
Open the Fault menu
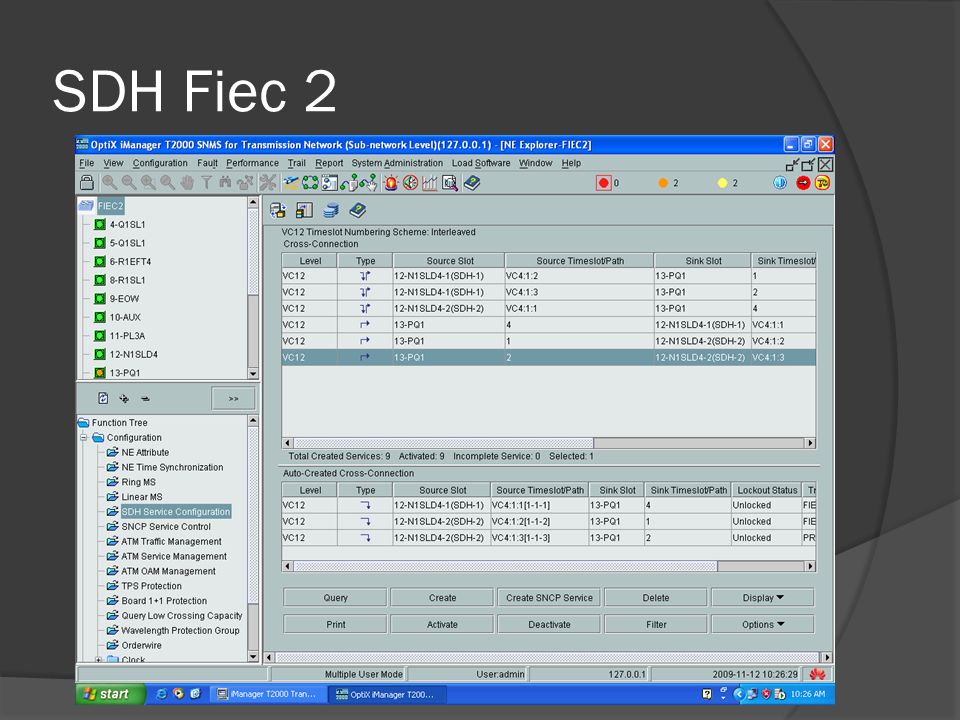point(207,163)
